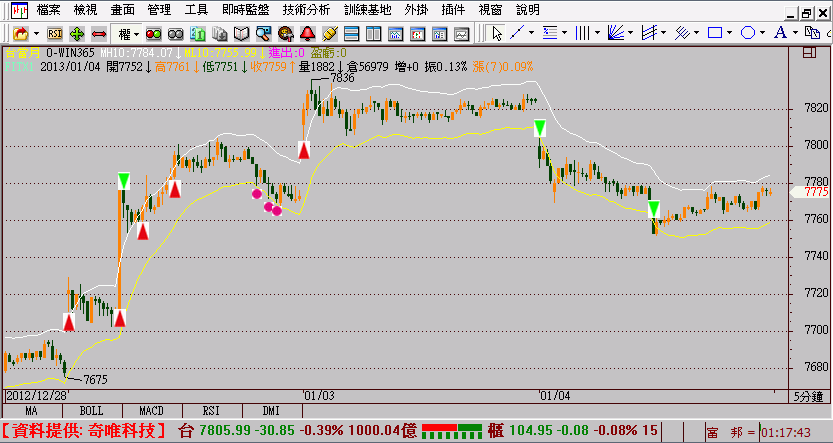Click the red alarm bell icon
833x443 pixels.
[x=306, y=33]
